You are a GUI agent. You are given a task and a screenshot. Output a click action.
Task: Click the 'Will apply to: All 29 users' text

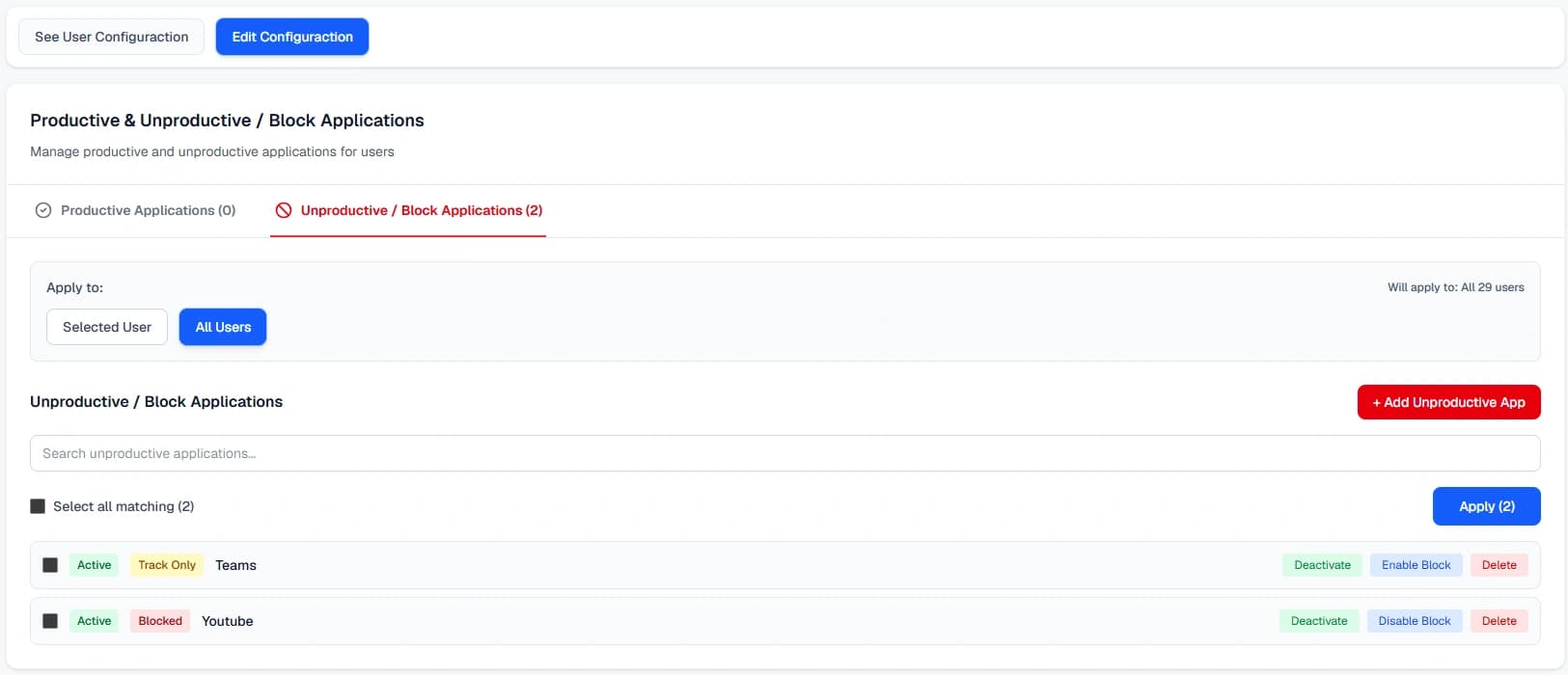tap(1455, 287)
